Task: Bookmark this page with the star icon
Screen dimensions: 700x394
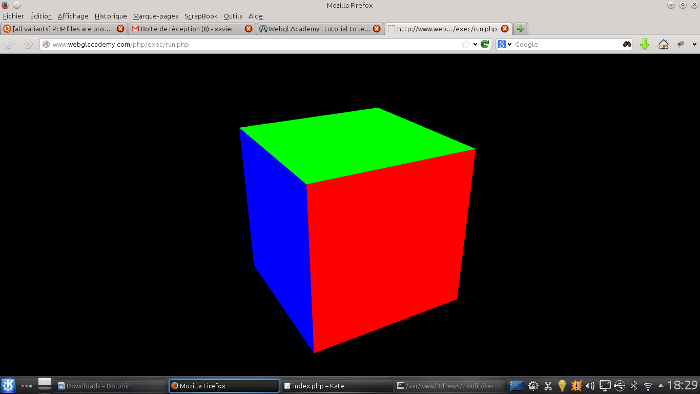Action: [x=466, y=44]
